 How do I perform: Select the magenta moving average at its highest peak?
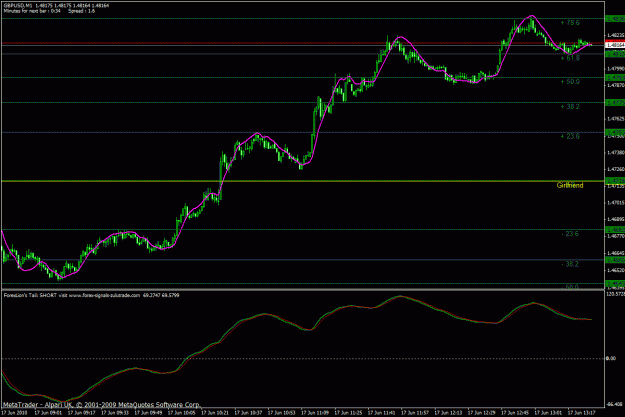tap(531, 16)
